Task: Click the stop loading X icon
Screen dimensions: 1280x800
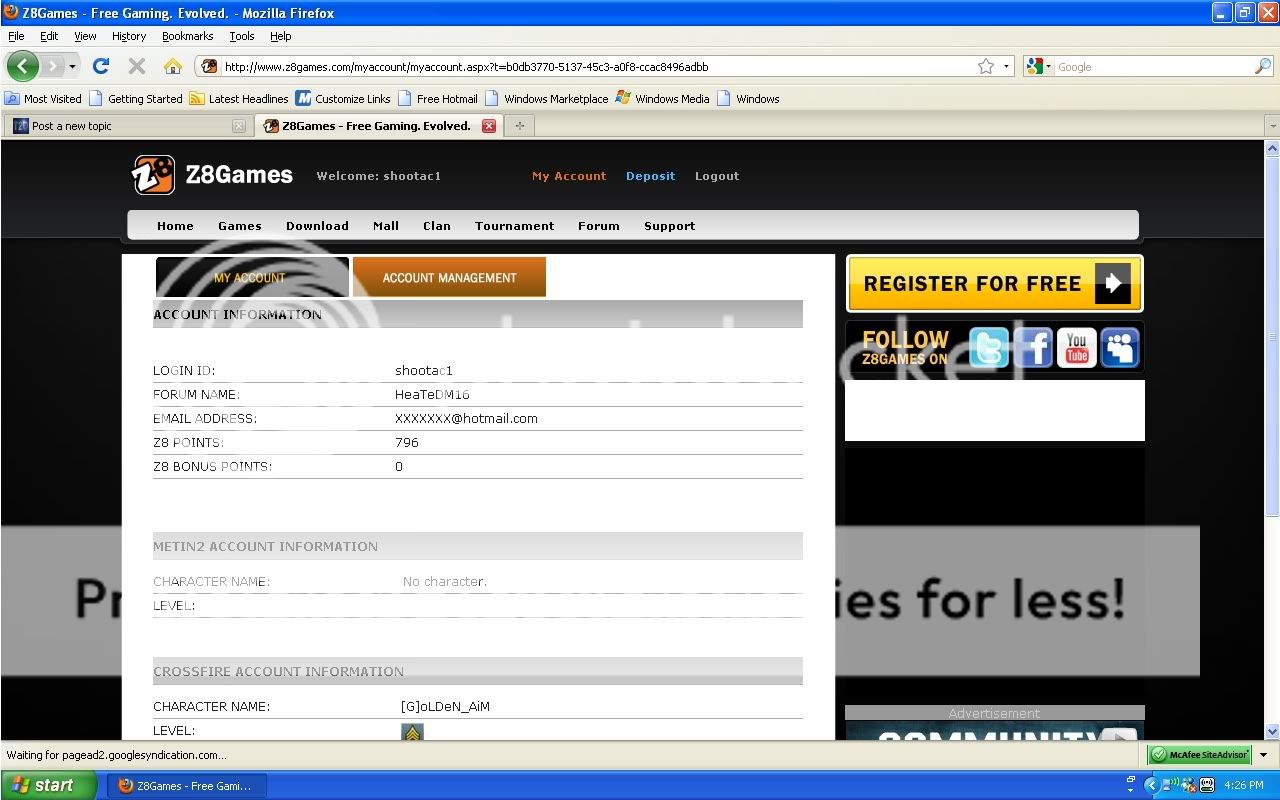Action: pyautogui.click(x=137, y=66)
